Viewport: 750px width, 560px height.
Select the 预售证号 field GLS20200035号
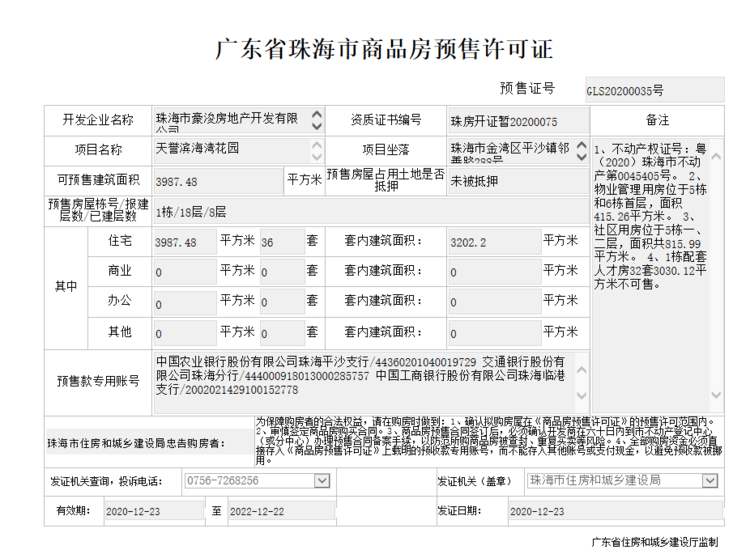click(x=654, y=89)
